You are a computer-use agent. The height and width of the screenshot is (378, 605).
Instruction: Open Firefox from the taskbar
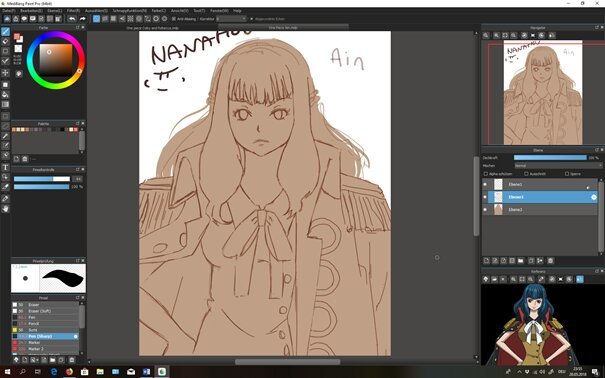pos(69,372)
